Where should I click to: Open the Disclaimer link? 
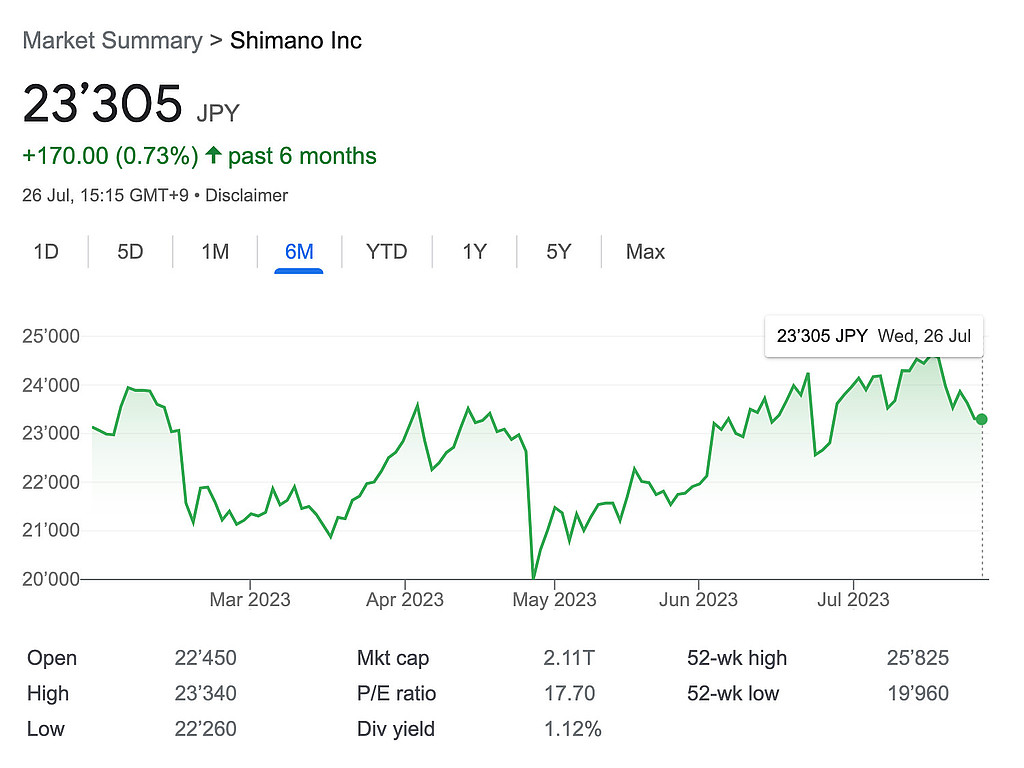coord(246,196)
